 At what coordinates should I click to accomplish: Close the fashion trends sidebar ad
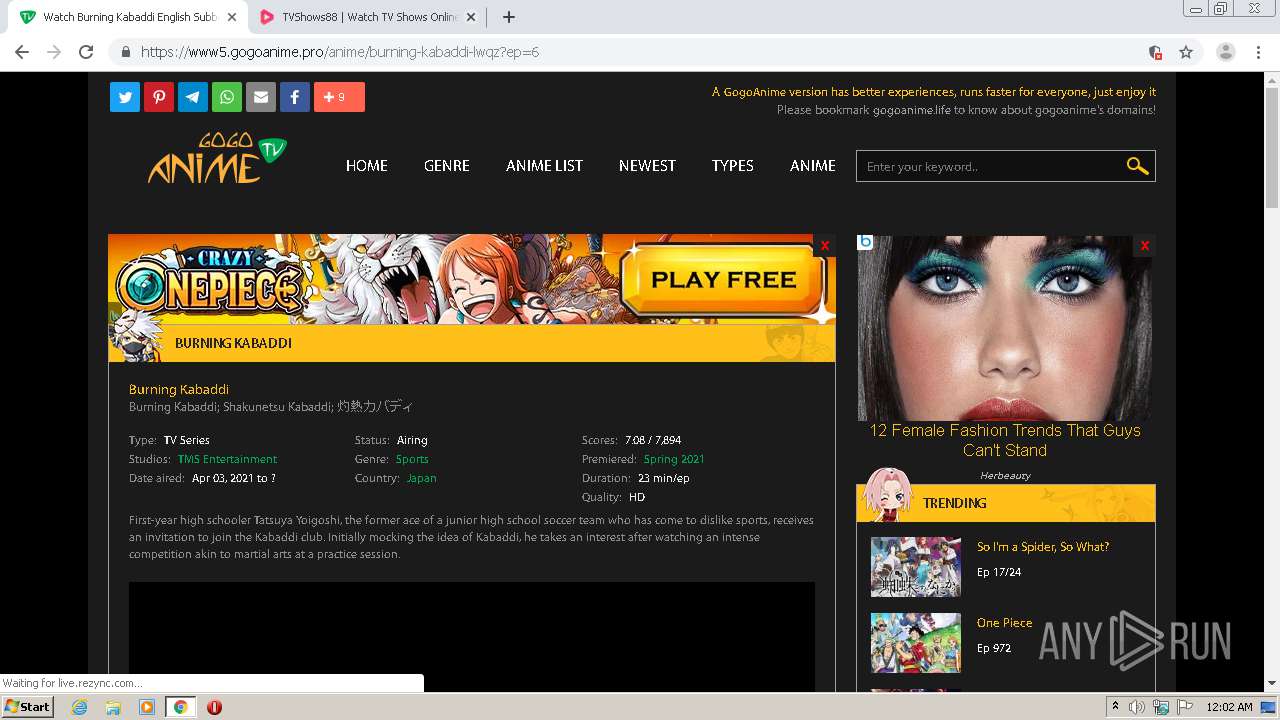click(1145, 245)
